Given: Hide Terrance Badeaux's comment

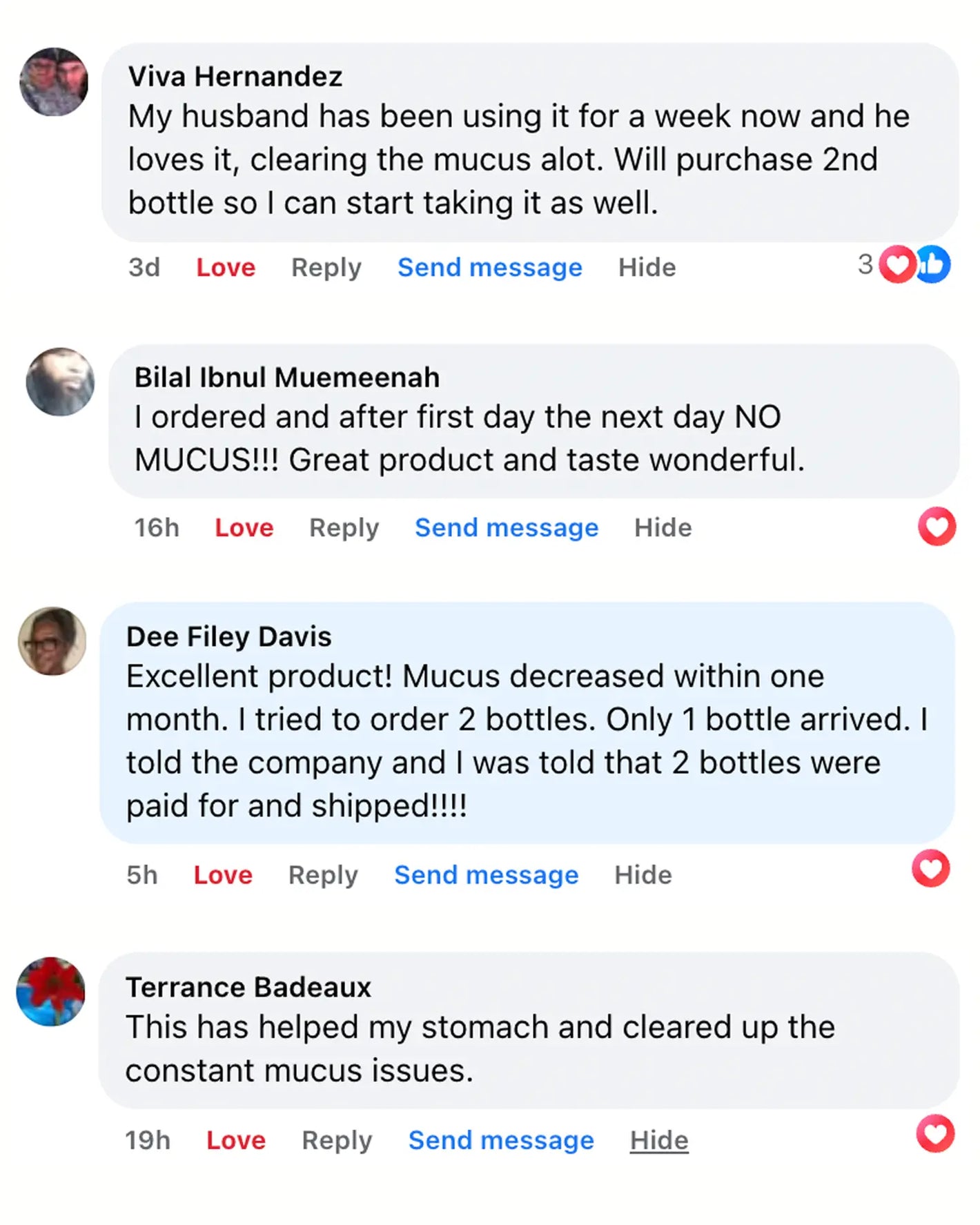Looking at the screenshot, I should coord(659,1140).
